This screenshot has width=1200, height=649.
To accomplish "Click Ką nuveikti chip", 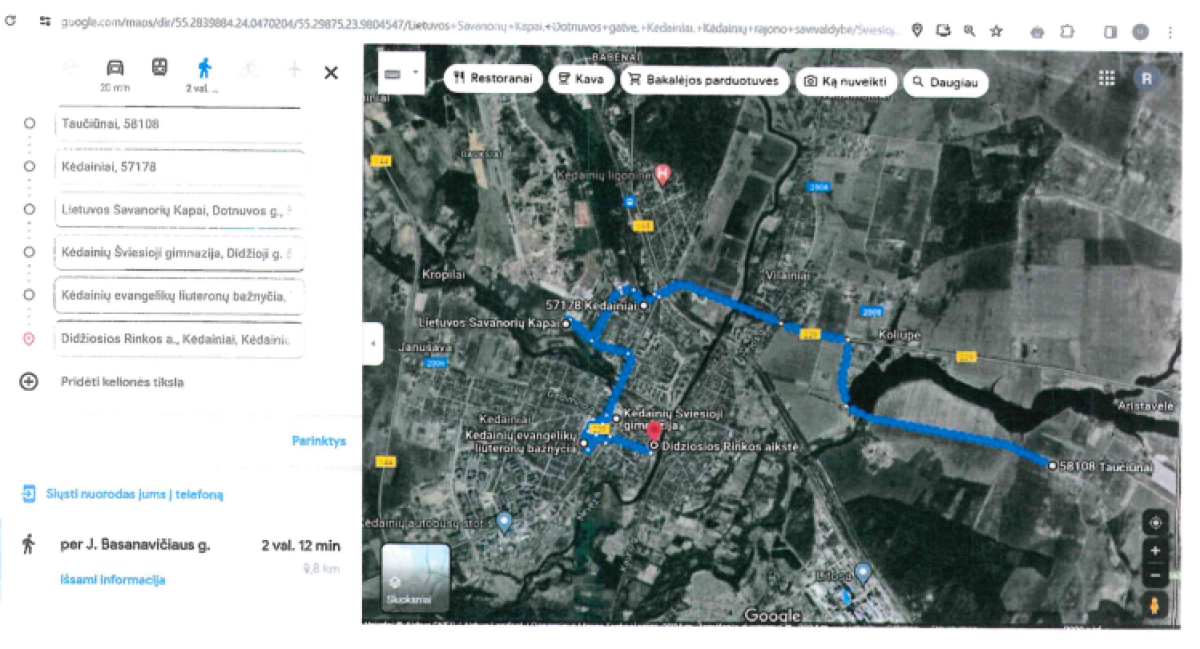I will click(x=846, y=81).
